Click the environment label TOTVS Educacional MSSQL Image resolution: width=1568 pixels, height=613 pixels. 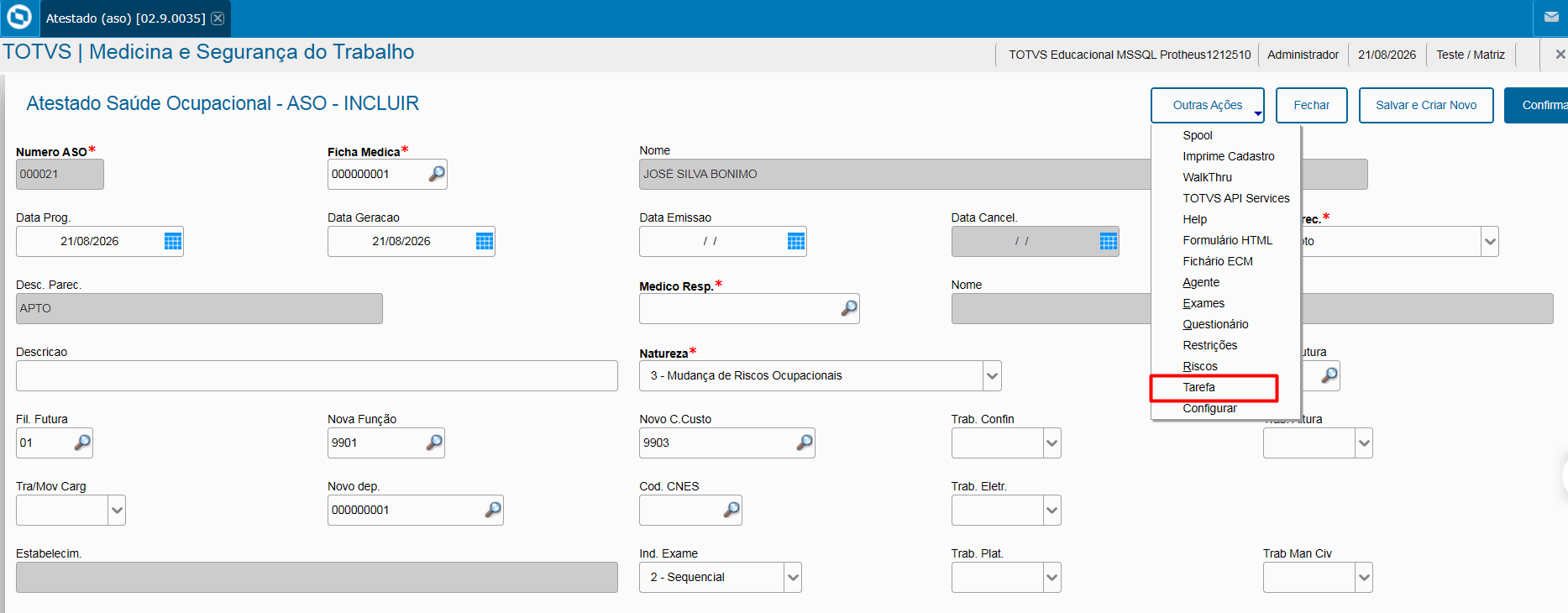point(1130,55)
